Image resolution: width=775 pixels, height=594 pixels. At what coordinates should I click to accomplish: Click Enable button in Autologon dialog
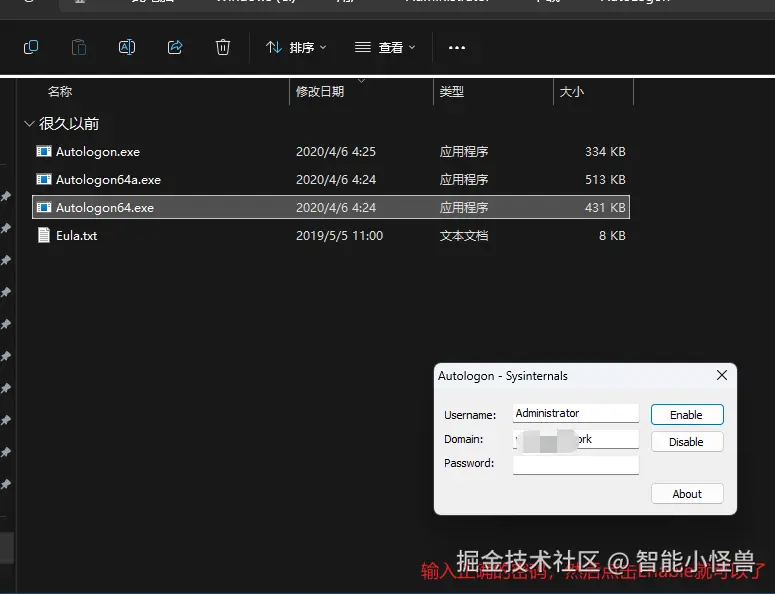coord(687,415)
